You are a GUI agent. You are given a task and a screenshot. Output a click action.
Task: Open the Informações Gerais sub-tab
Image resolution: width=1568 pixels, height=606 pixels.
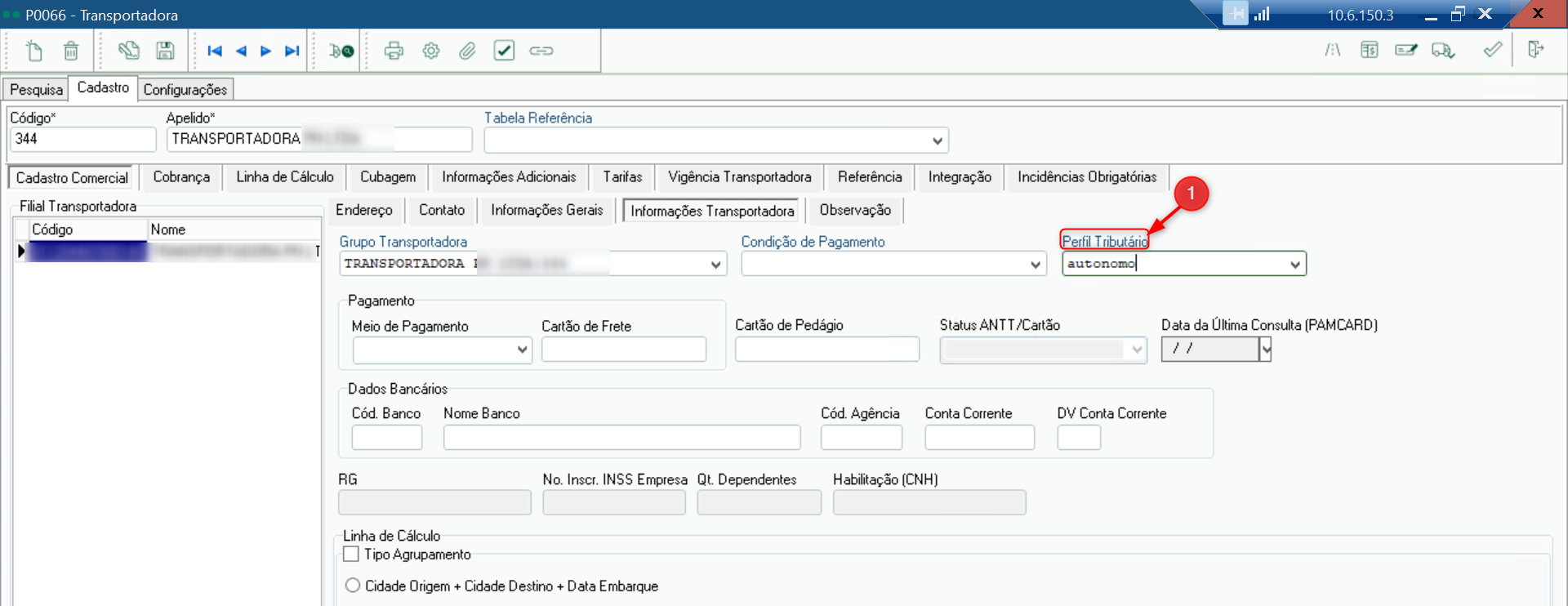(x=547, y=210)
